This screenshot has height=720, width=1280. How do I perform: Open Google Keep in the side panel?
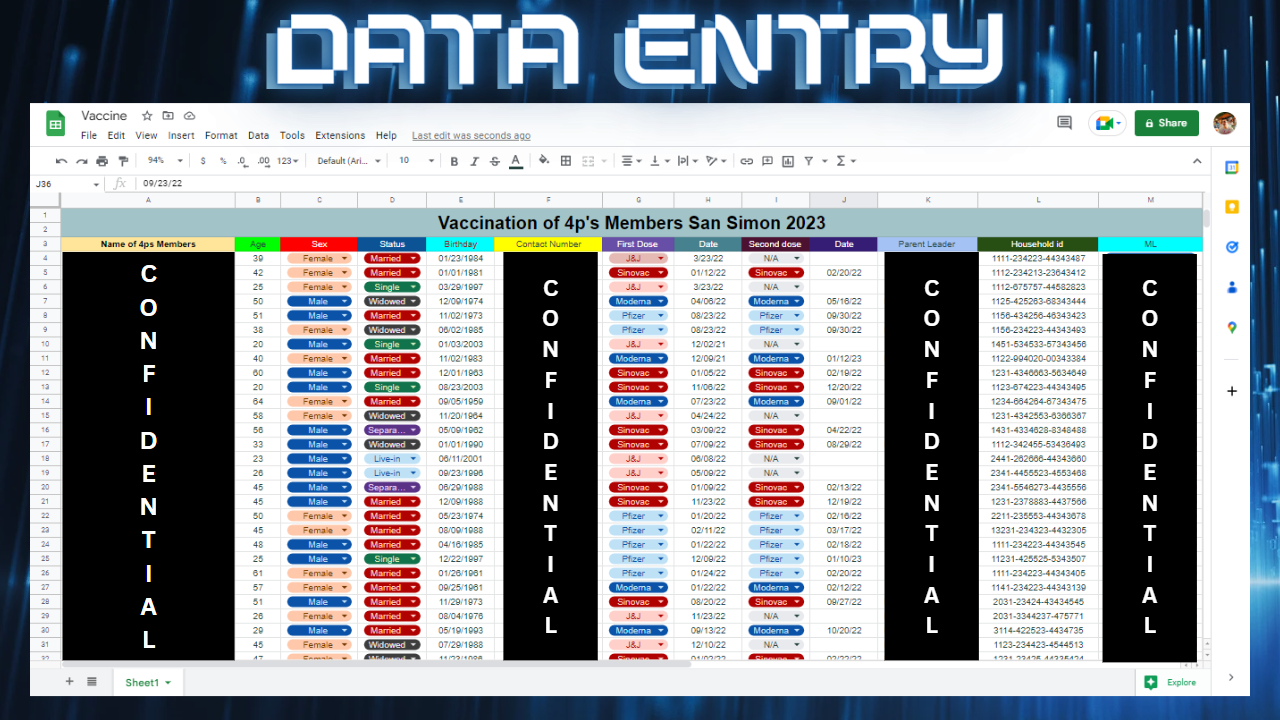tap(1232, 207)
